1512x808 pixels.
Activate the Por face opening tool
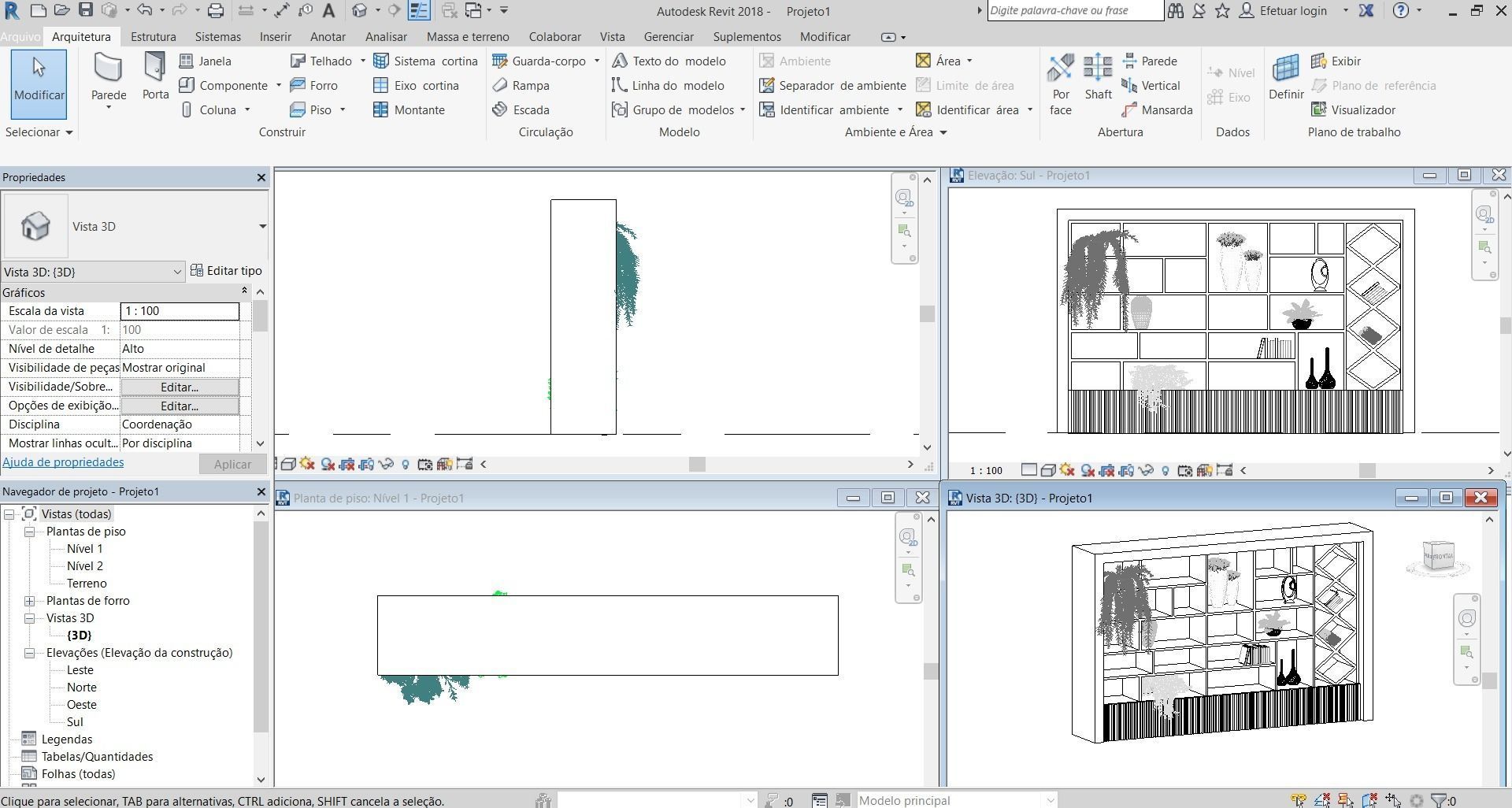click(1061, 84)
